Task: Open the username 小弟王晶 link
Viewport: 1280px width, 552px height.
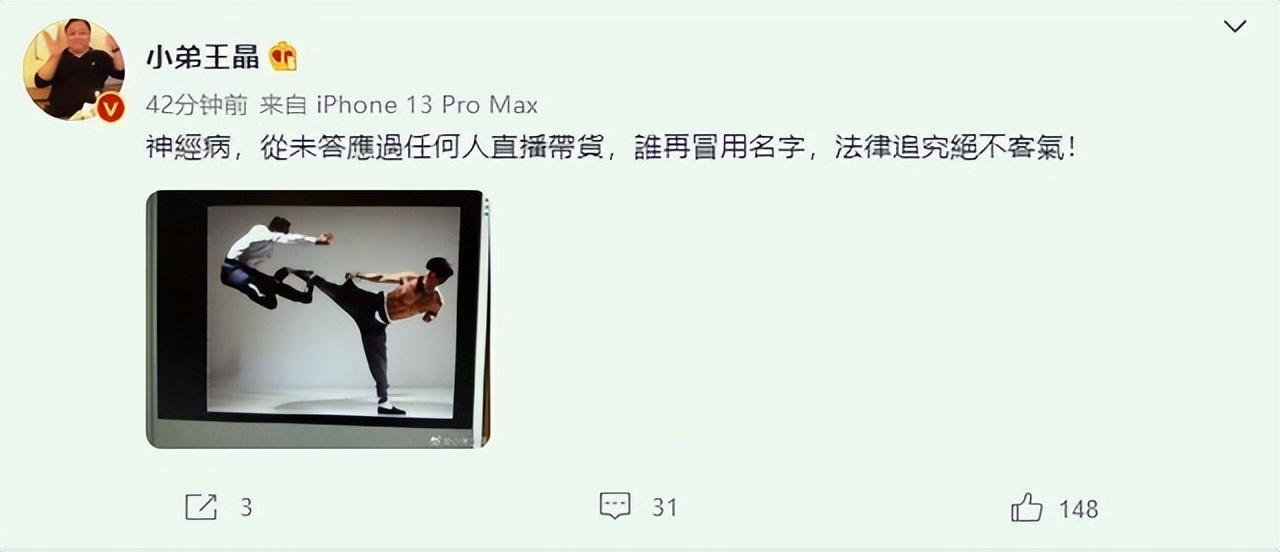Action: pos(203,57)
